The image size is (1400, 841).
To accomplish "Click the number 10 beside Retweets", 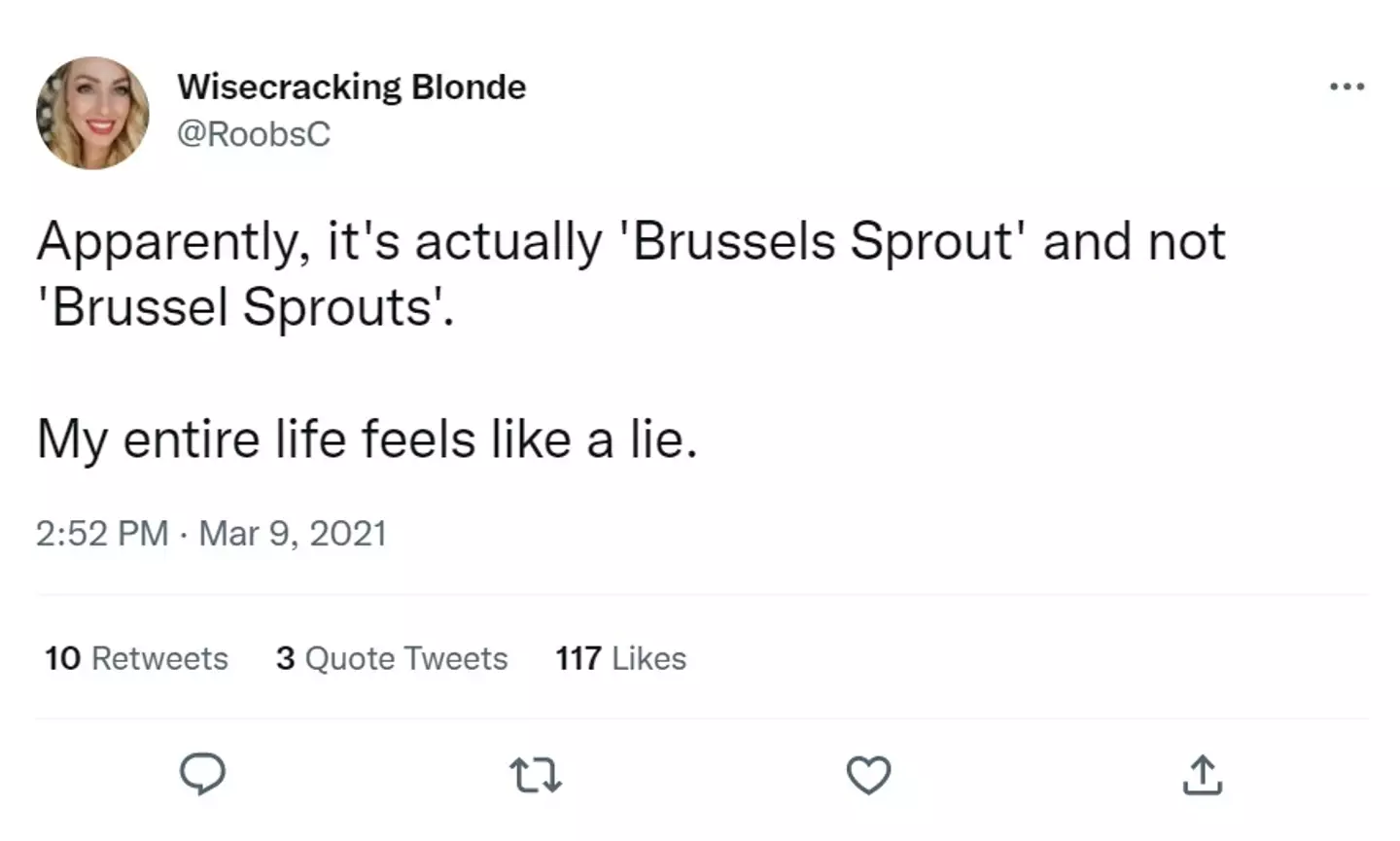I will click(x=62, y=658).
